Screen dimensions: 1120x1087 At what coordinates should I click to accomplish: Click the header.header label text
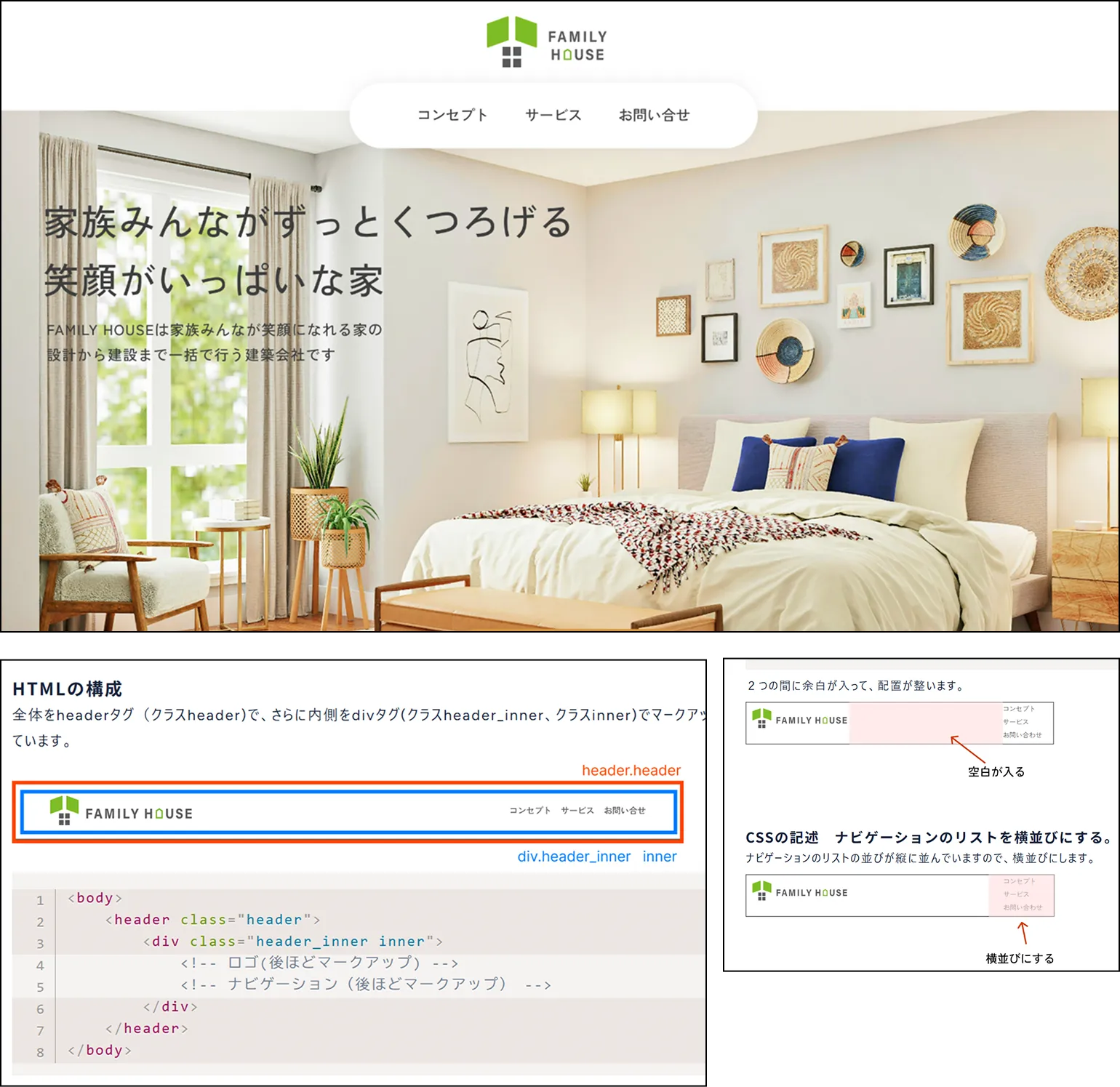(630, 770)
